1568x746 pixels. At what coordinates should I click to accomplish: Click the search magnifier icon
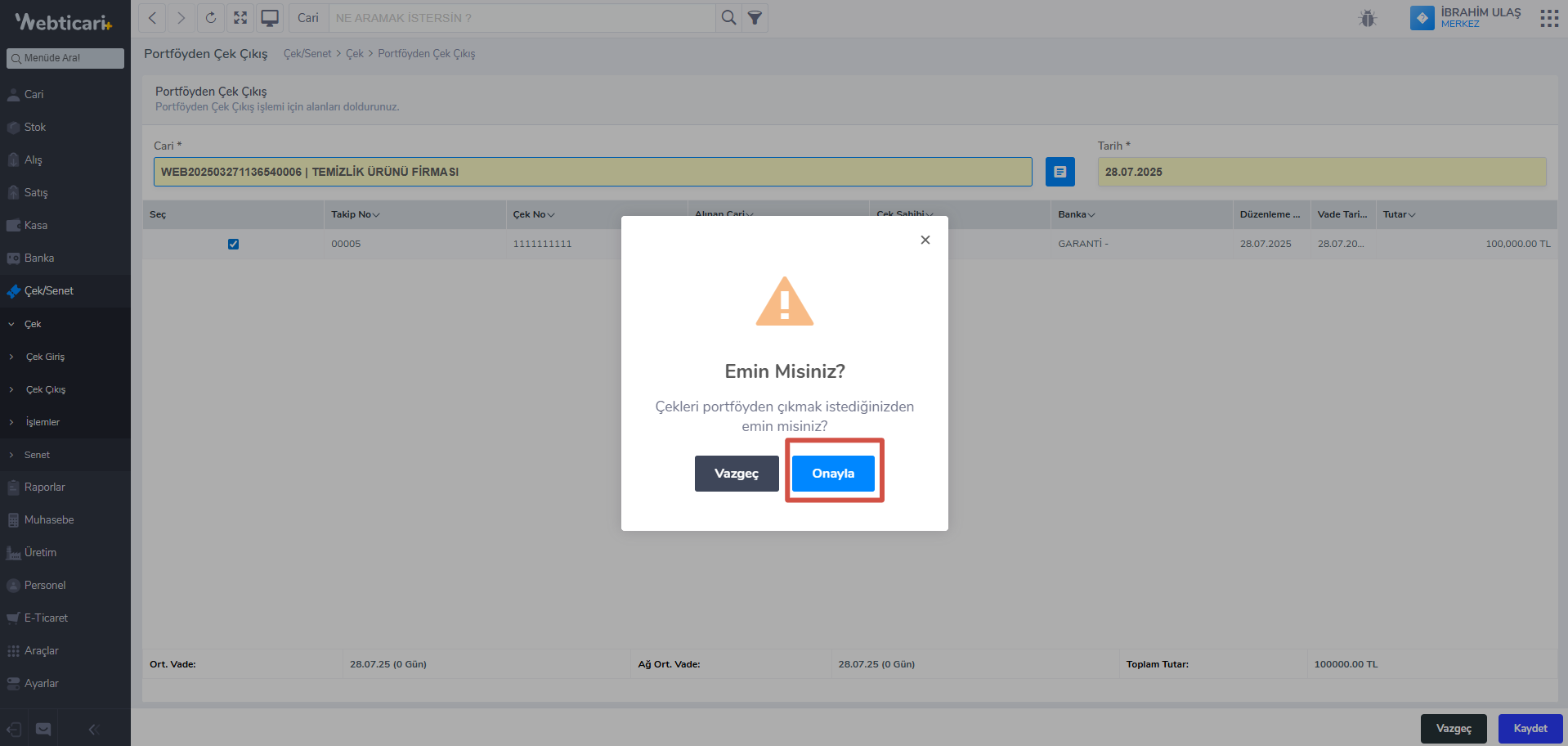tap(728, 18)
